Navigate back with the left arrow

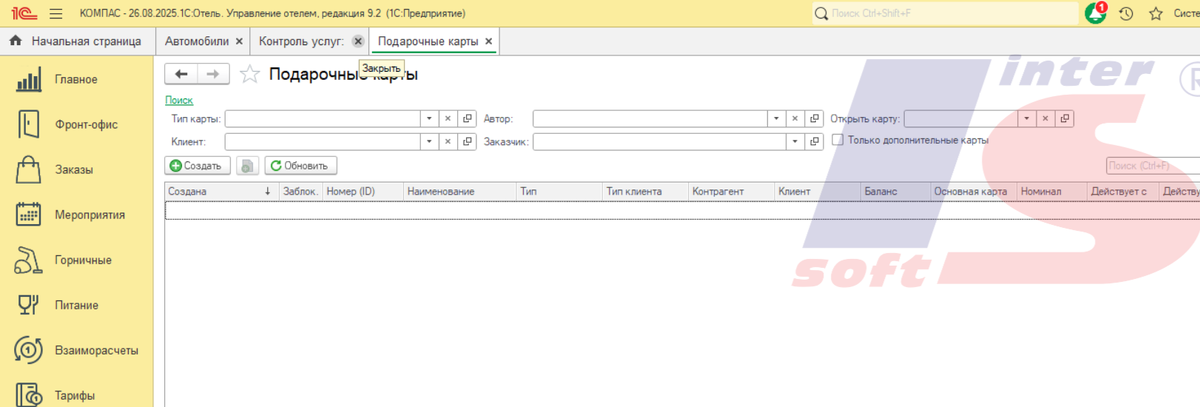[x=181, y=74]
